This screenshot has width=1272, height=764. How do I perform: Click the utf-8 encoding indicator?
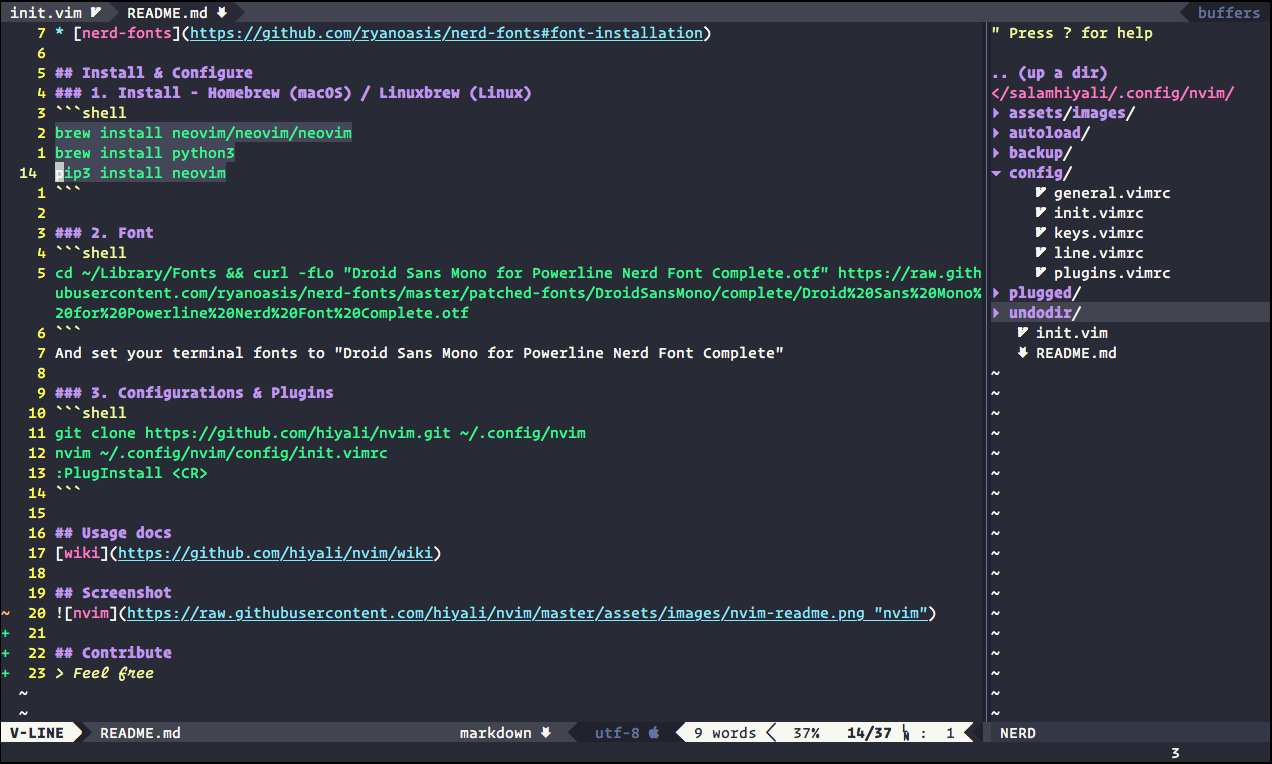(617, 733)
